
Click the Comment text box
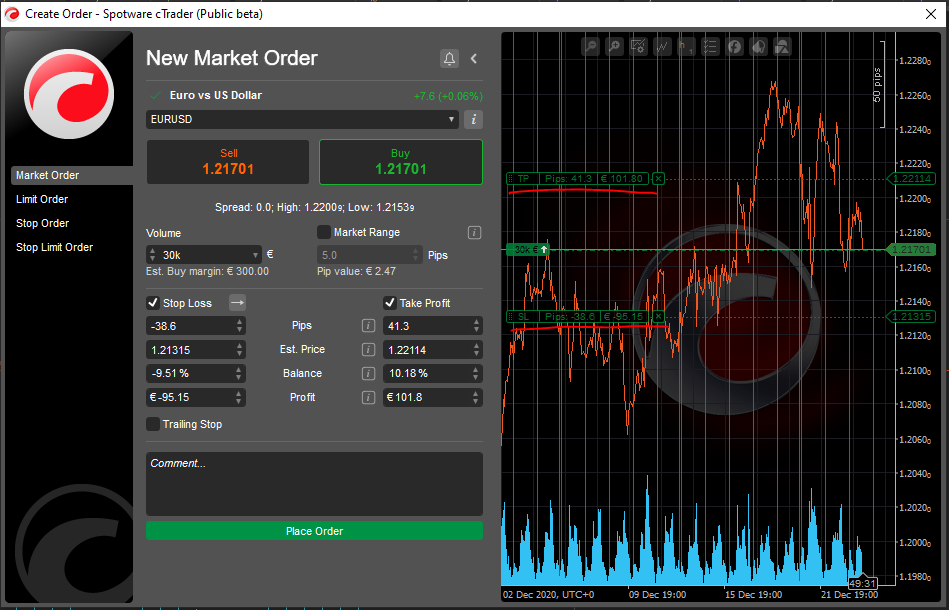click(x=314, y=484)
